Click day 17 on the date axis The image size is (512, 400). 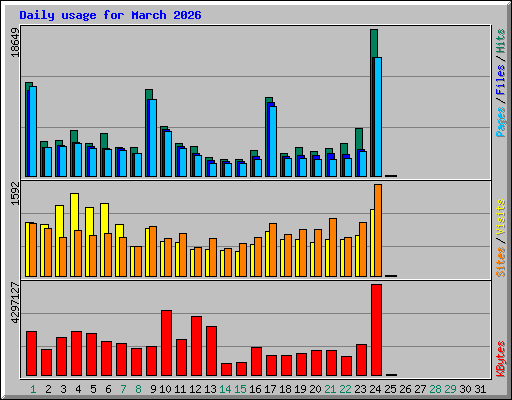click(270, 389)
